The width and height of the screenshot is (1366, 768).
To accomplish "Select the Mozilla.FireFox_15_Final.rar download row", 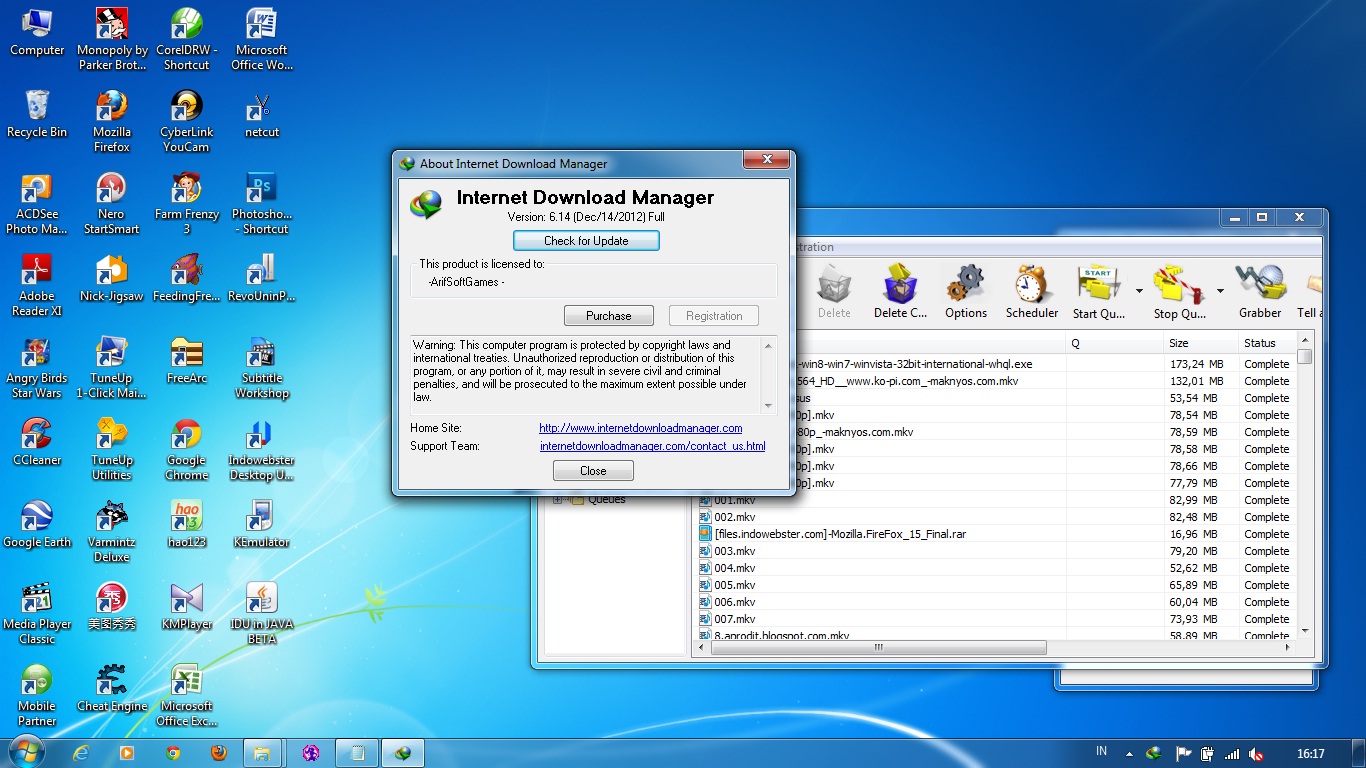I will 995,534.
